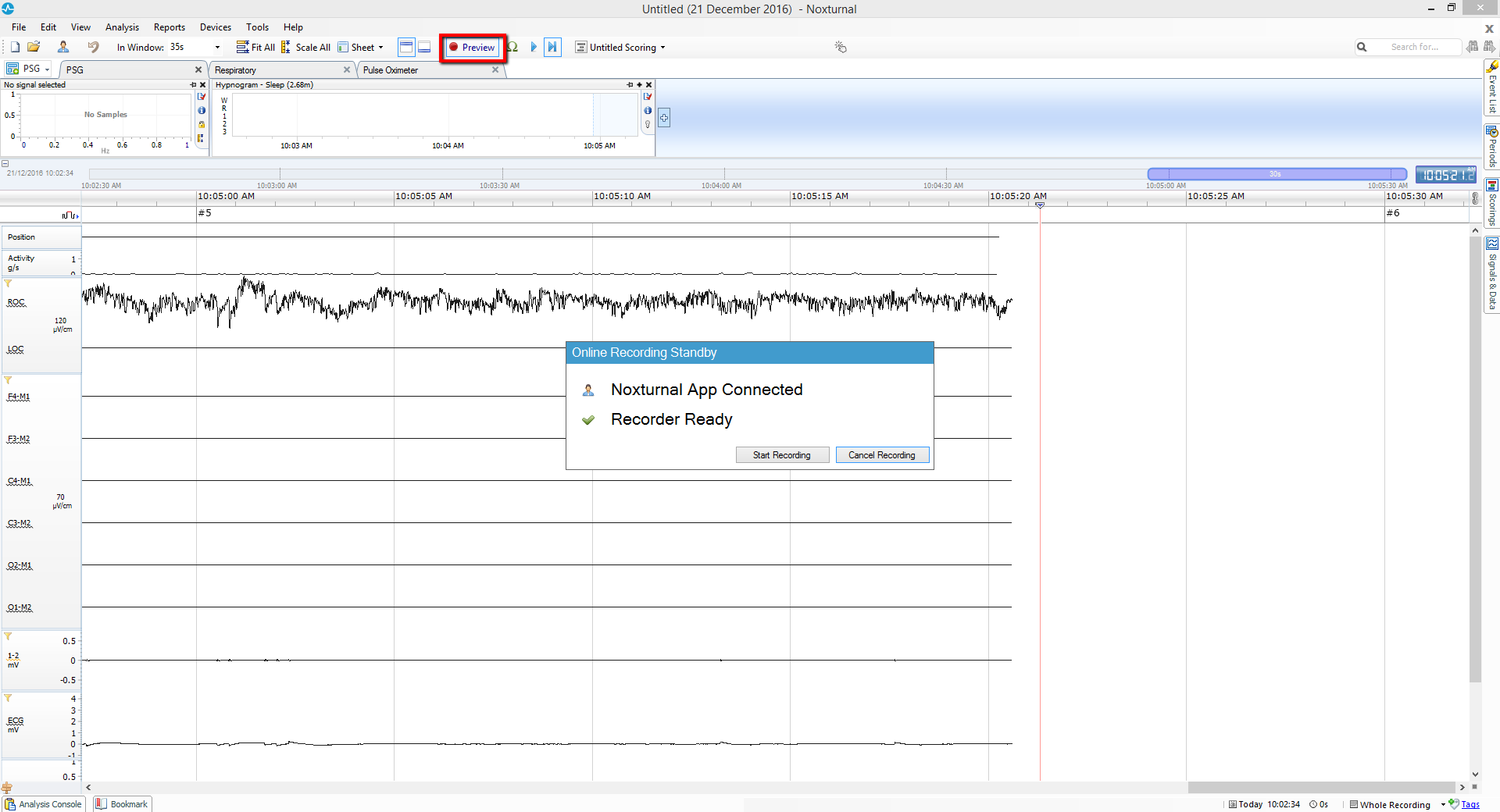Open the Analysis Console tab

(x=44, y=804)
